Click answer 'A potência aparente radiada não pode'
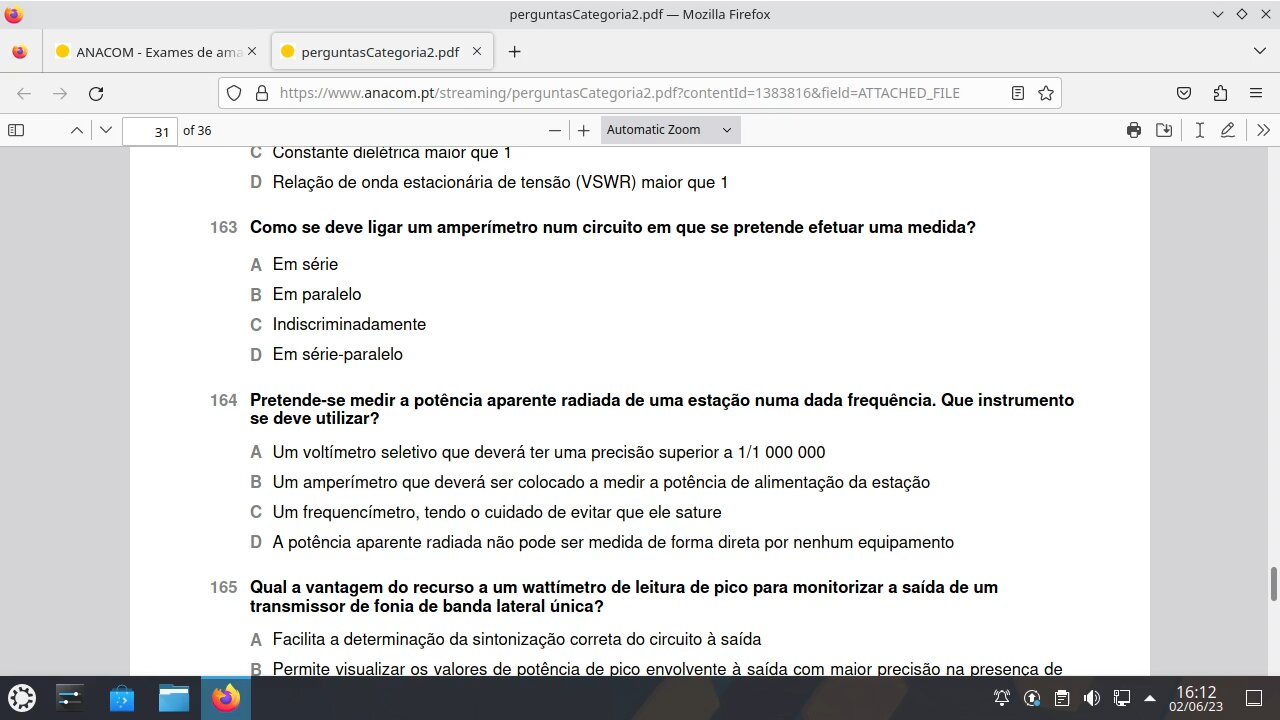1280x720 pixels. click(x=613, y=543)
